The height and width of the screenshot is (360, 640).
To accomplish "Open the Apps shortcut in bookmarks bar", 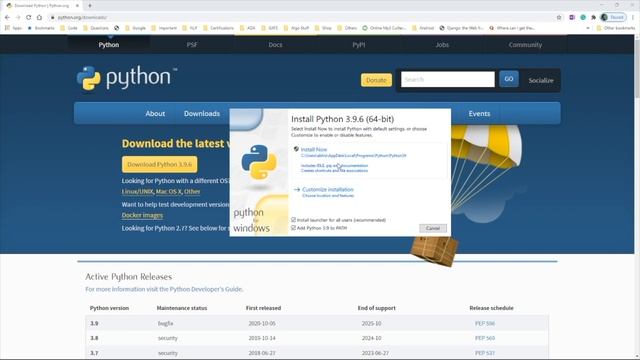I will tap(13, 28).
